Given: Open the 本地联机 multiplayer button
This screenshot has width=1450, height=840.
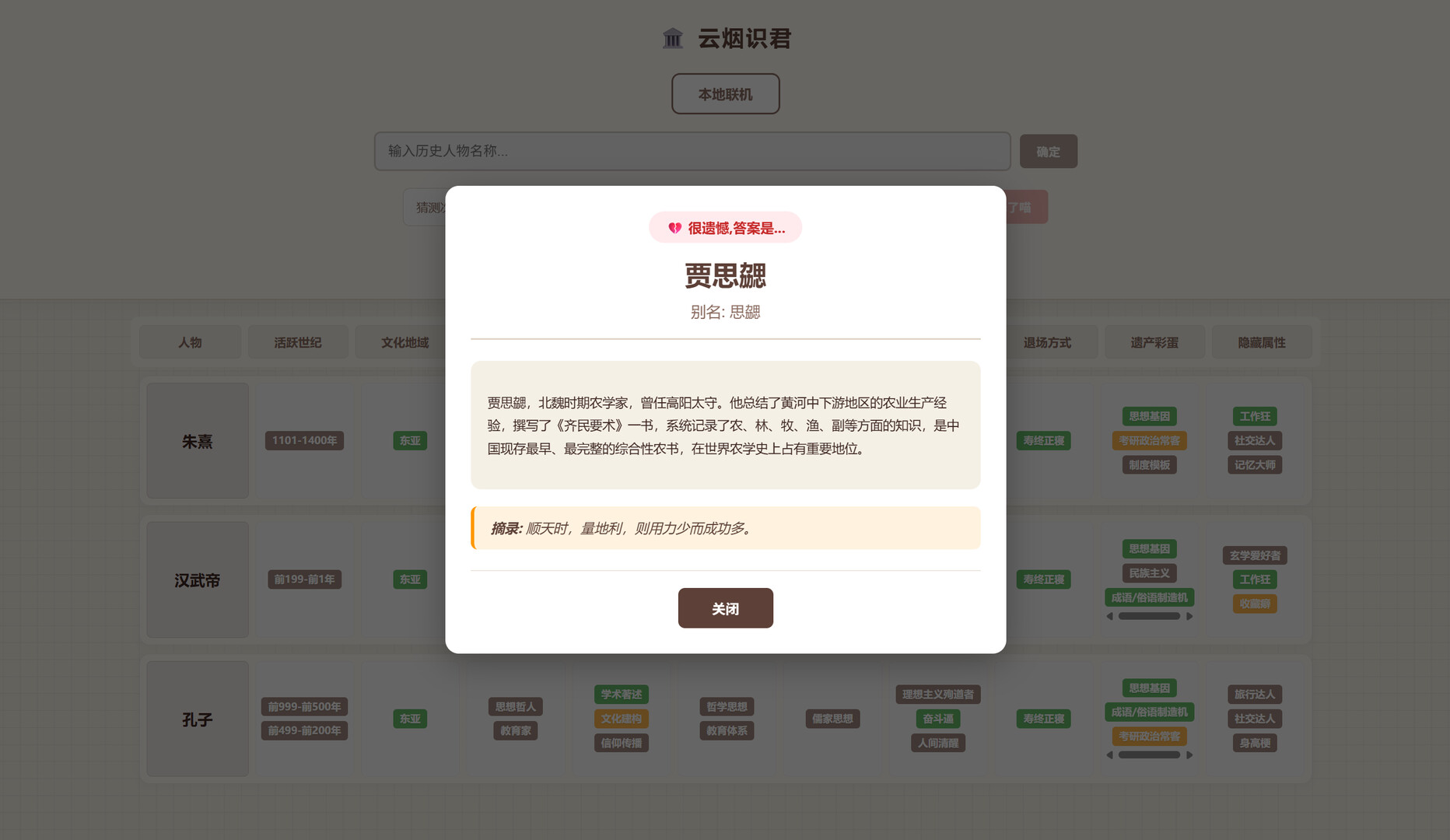Looking at the screenshot, I should click(725, 94).
